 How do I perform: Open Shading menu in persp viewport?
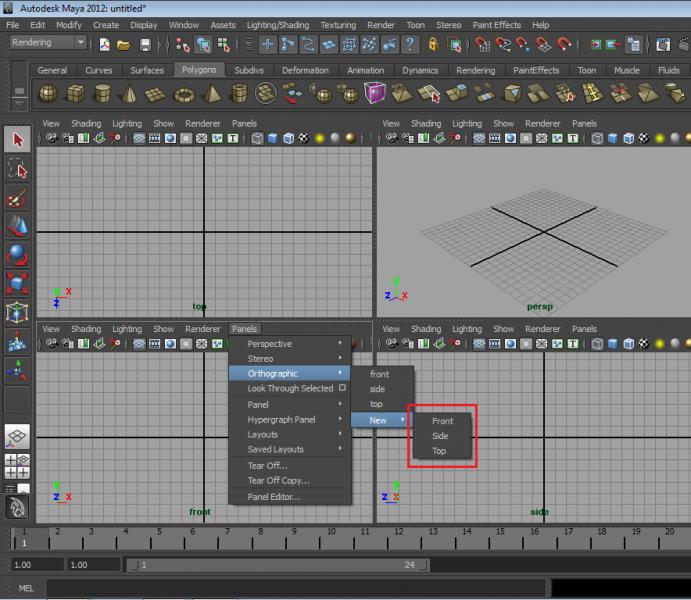(426, 123)
